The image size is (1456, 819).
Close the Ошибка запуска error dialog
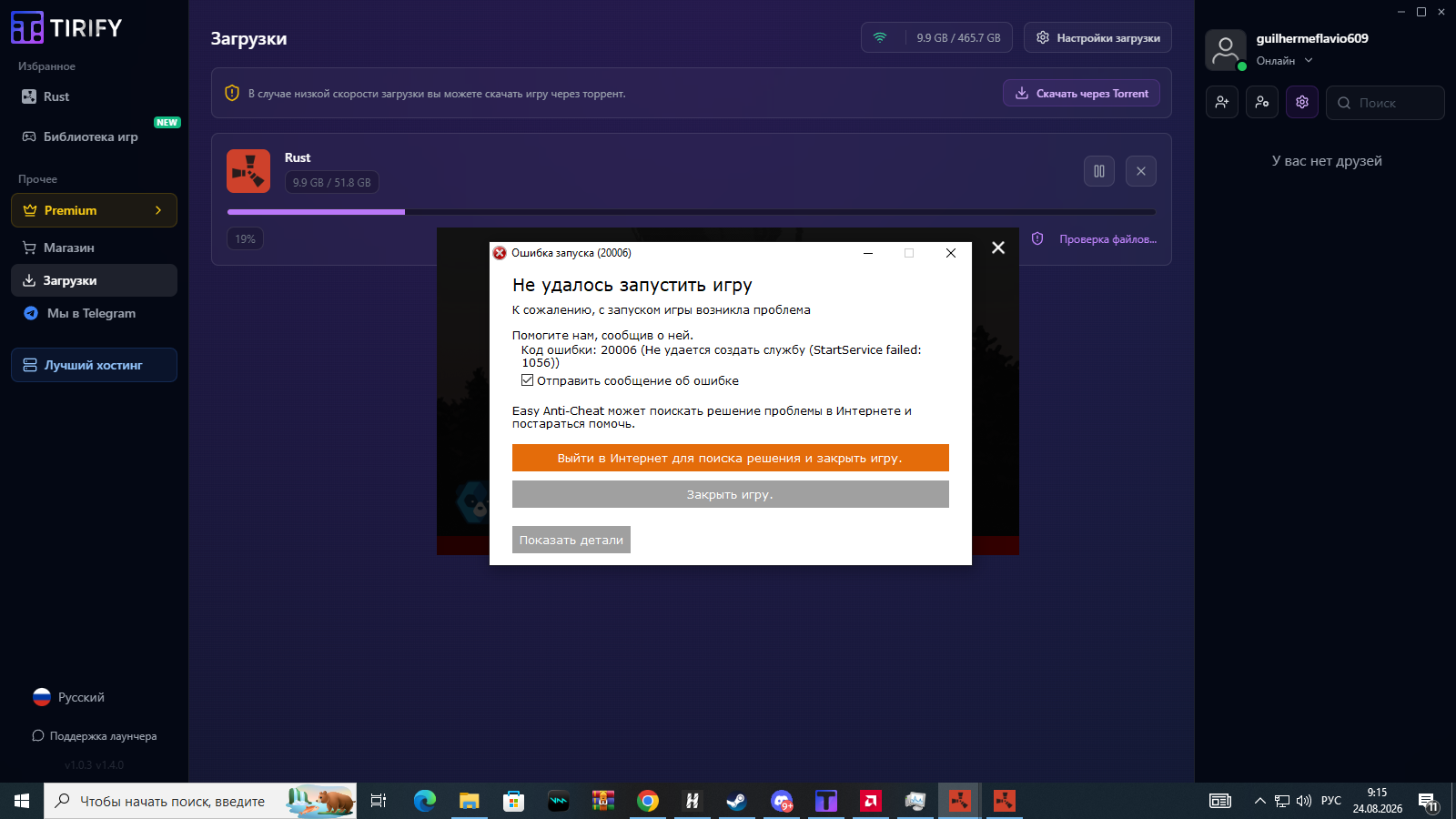tap(951, 253)
